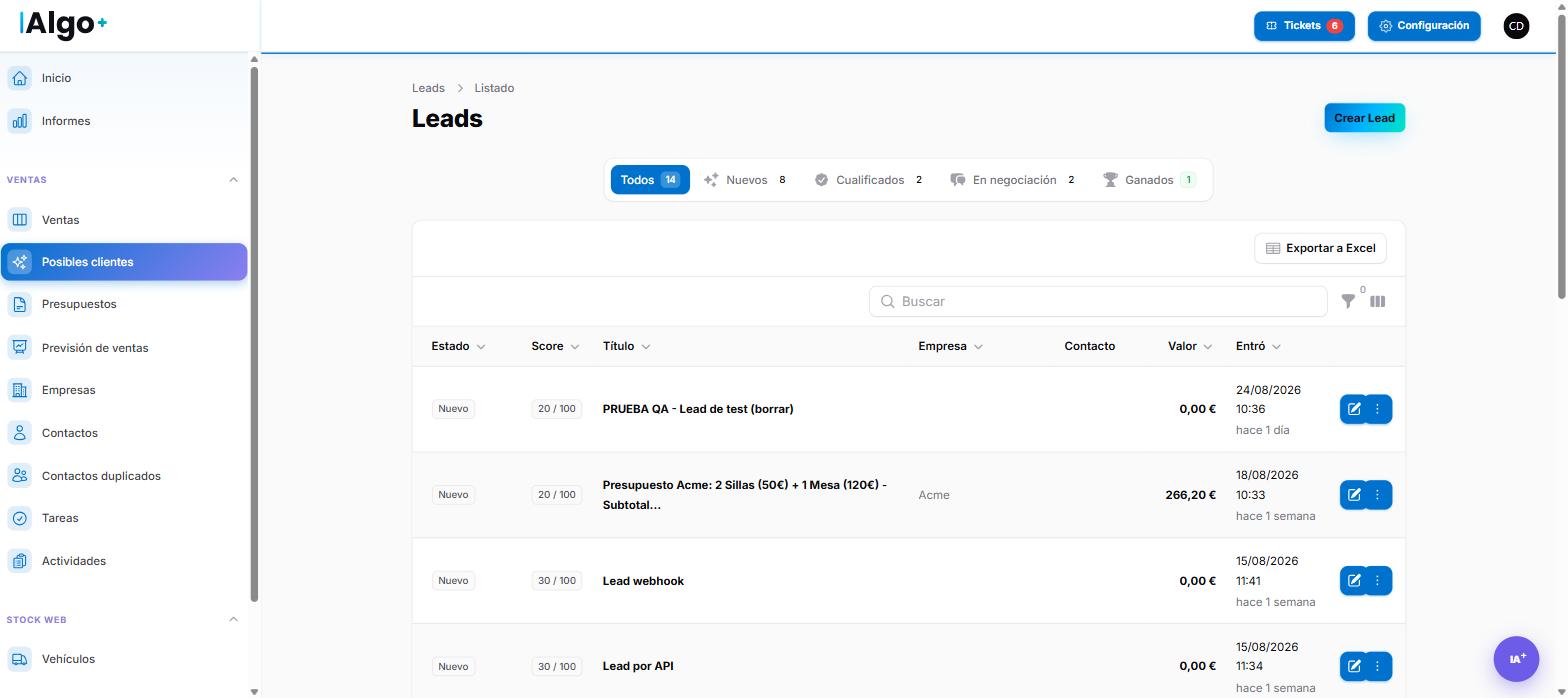Switch to the Ganados tab

coord(1150,180)
